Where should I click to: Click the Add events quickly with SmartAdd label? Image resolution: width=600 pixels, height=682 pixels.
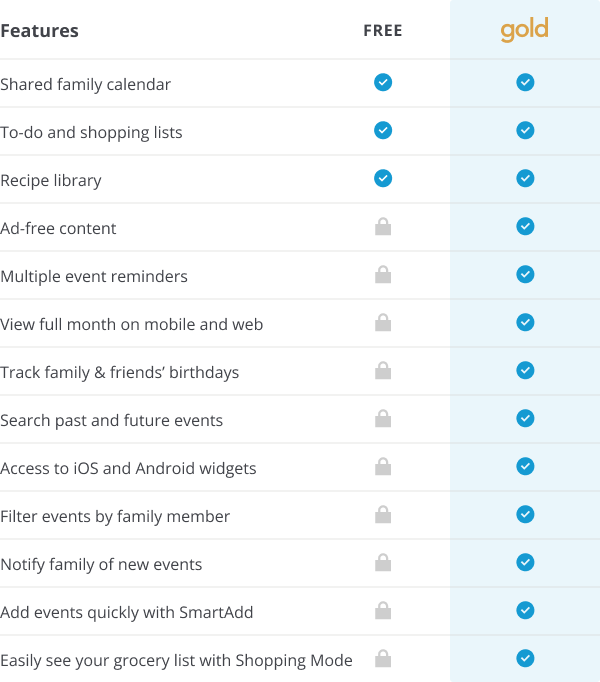point(127,612)
